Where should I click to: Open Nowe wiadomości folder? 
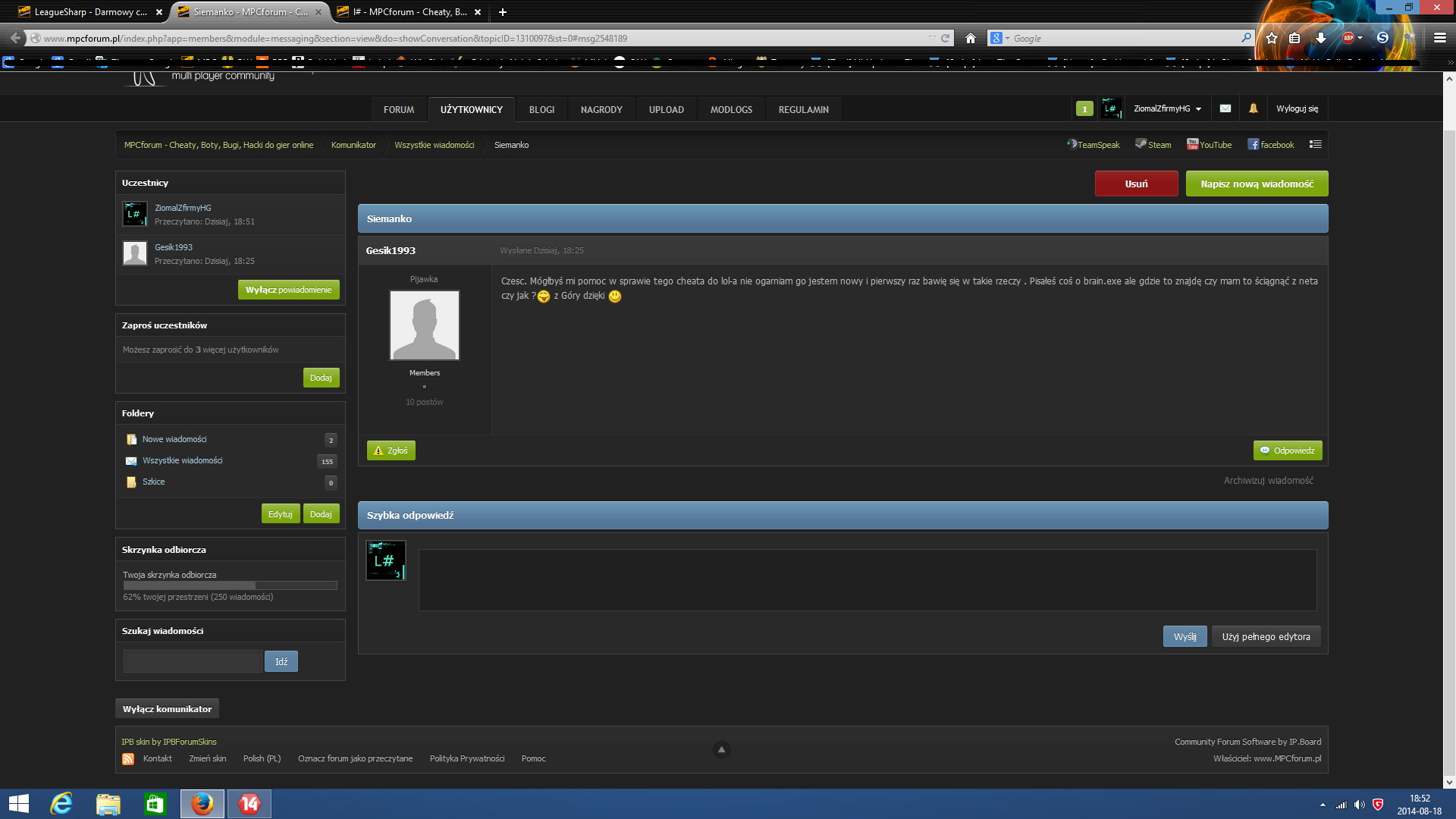174,439
